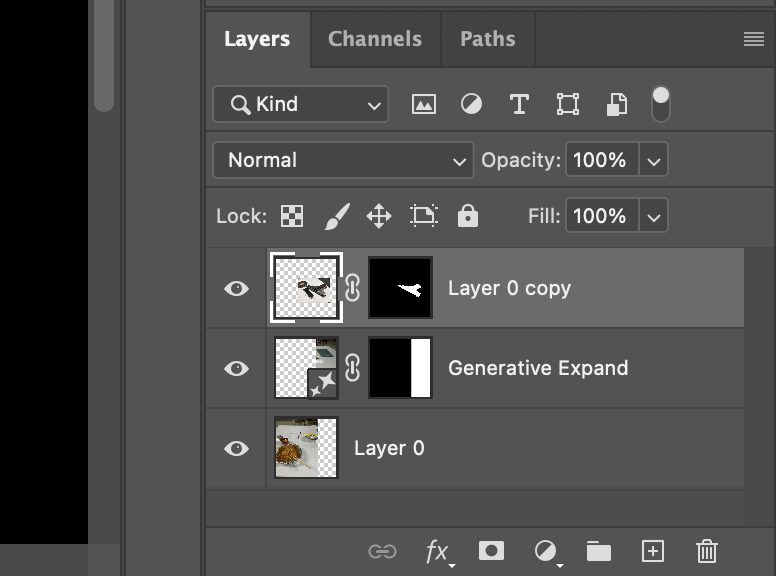The height and width of the screenshot is (576, 776).
Task: Open the Layers panel menu icon
Action: [x=754, y=39]
